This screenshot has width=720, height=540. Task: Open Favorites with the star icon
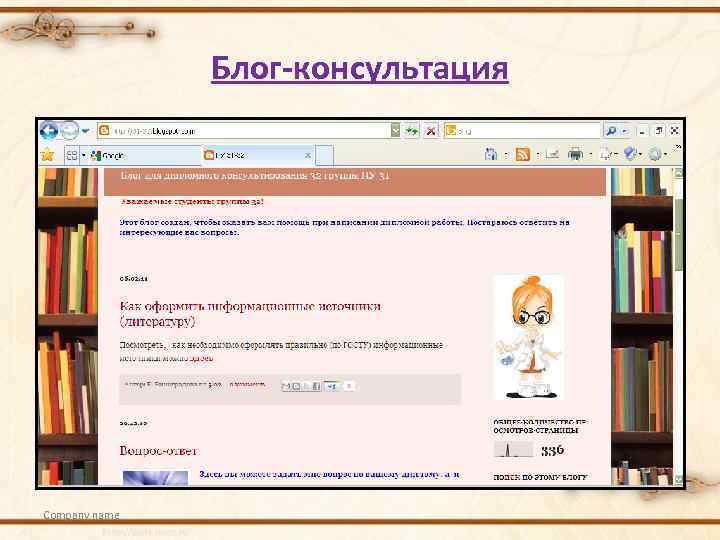coord(47,155)
